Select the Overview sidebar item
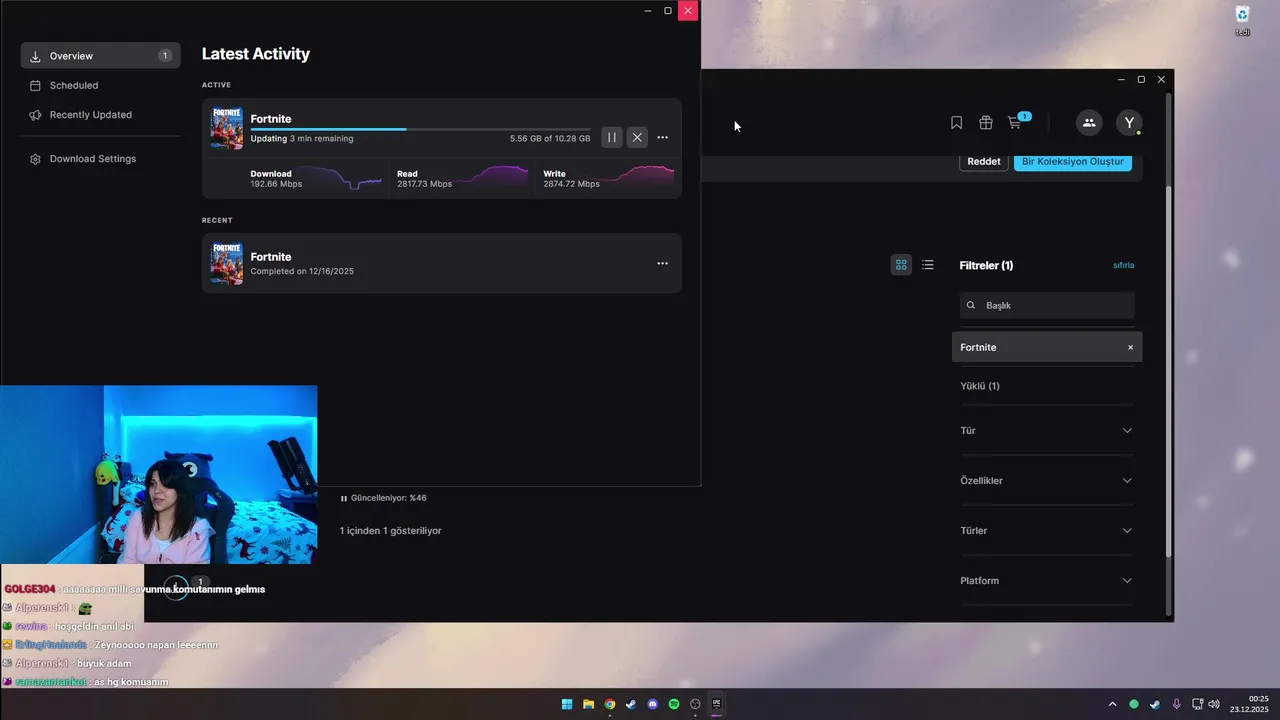The image size is (1280, 720). (x=100, y=56)
